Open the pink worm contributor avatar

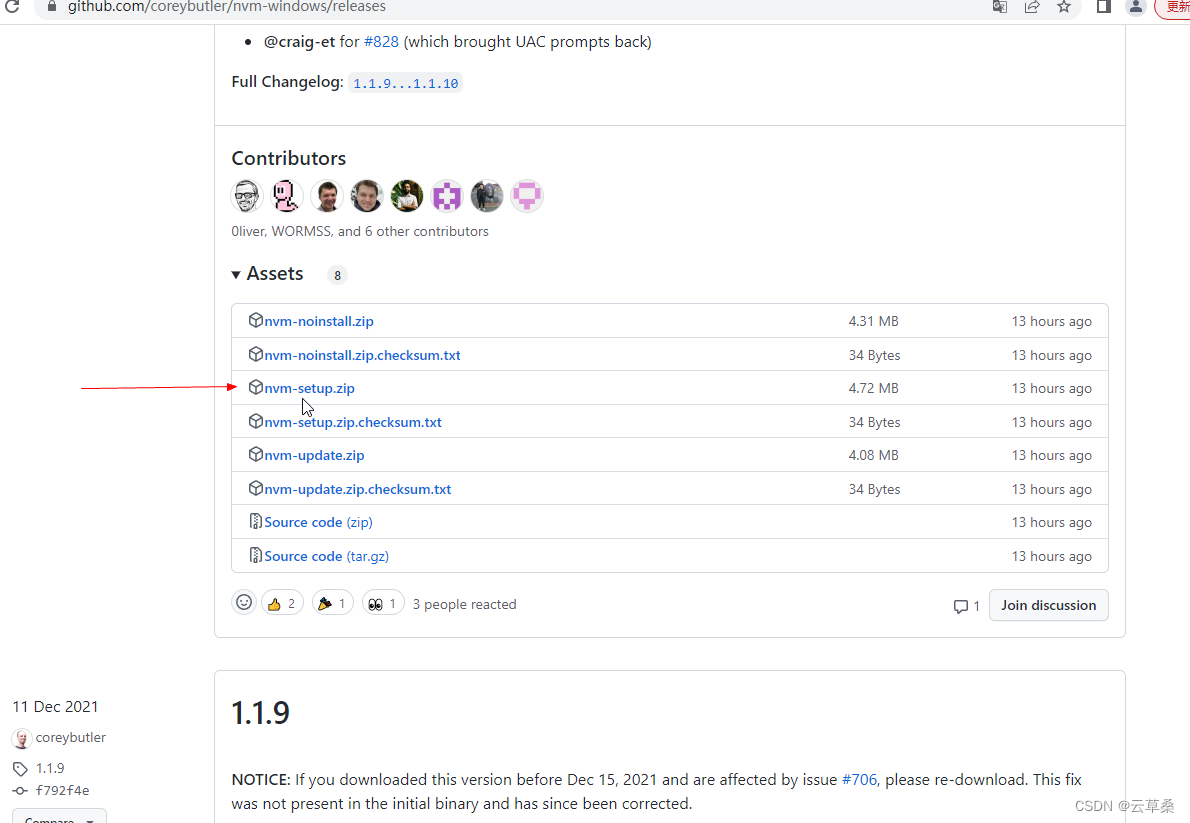[x=287, y=196]
